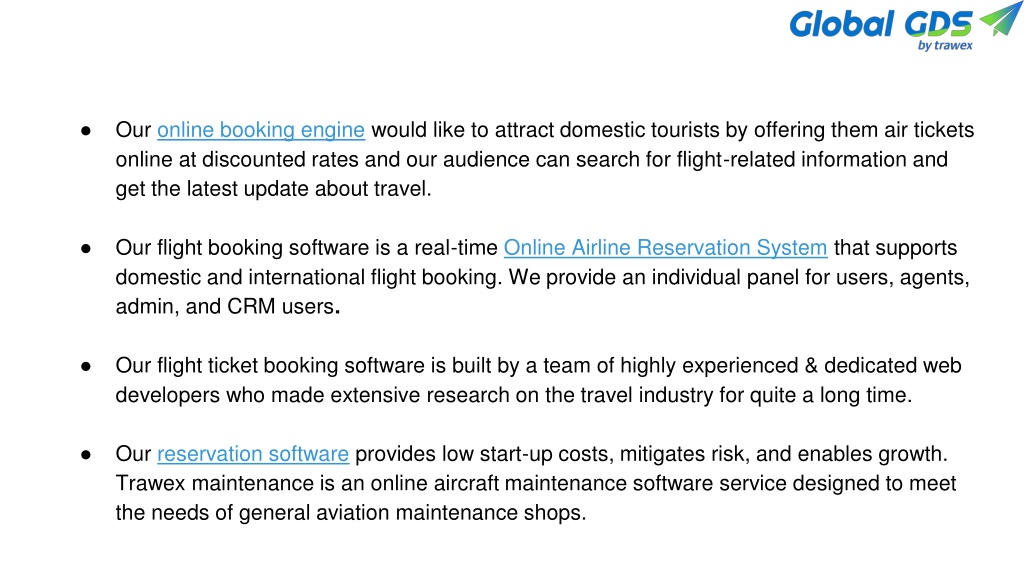Select the "by trawex" tagline
The height and width of the screenshot is (576, 1024).
click(945, 46)
